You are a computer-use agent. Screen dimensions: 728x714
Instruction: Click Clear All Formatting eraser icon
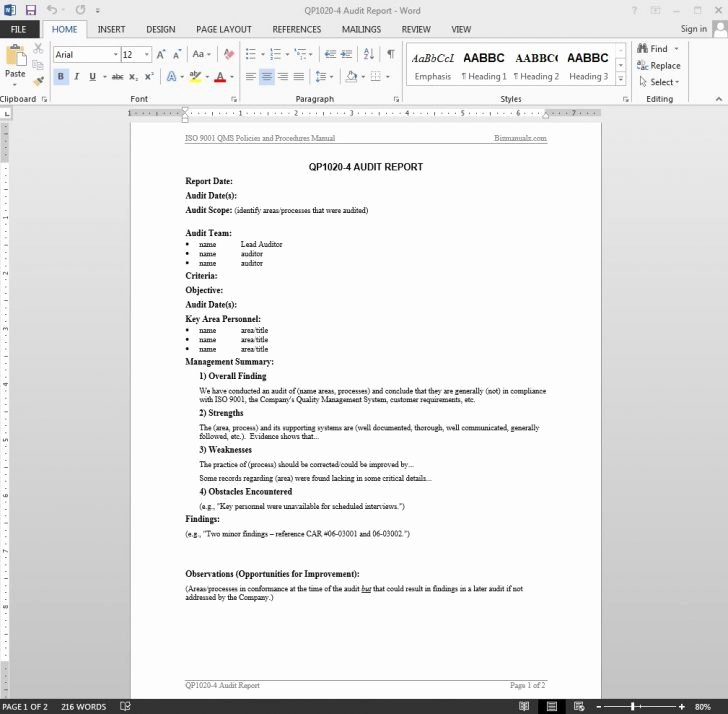(228, 54)
